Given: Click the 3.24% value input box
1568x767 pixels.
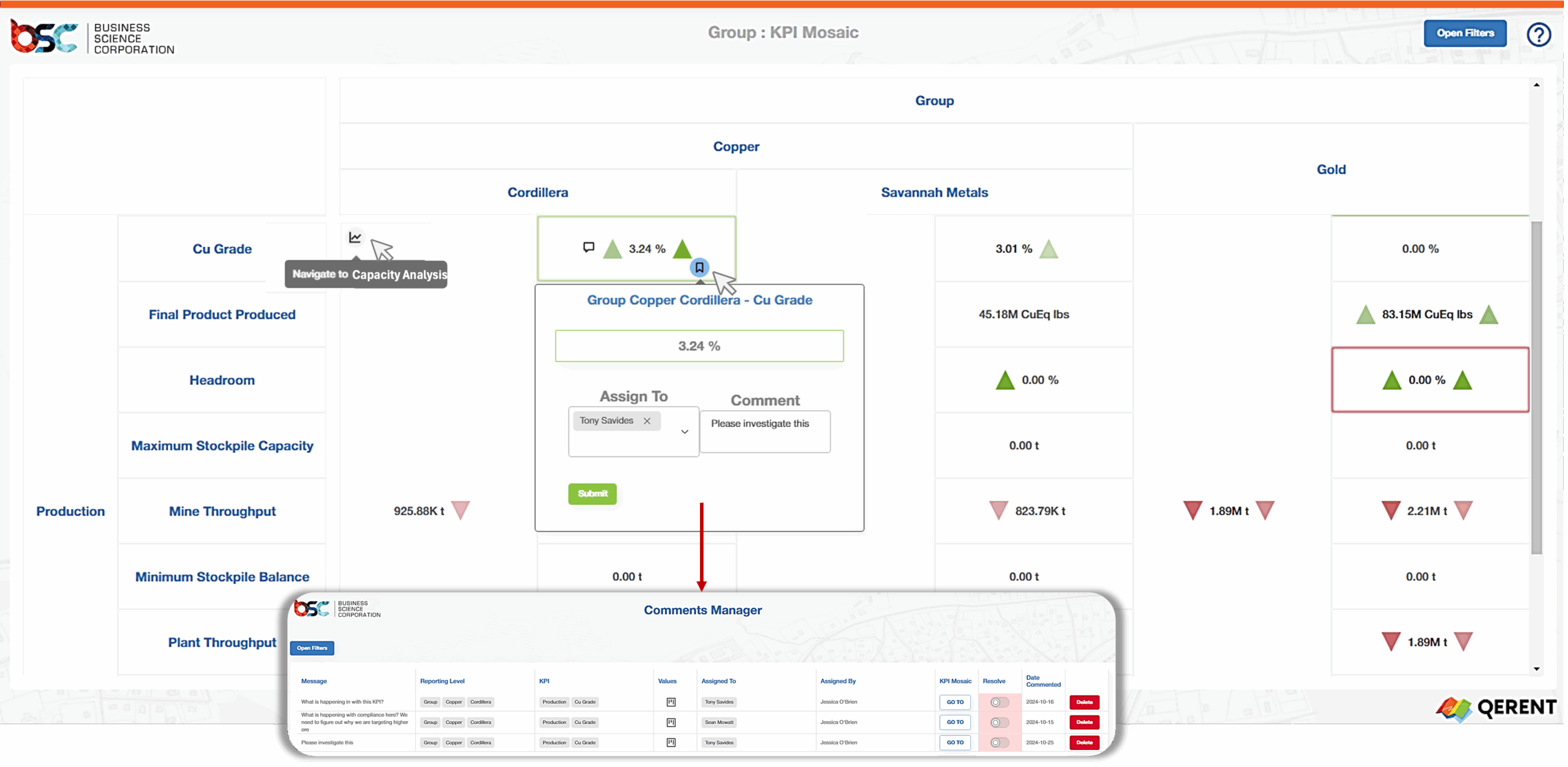Looking at the screenshot, I should (x=699, y=346).
